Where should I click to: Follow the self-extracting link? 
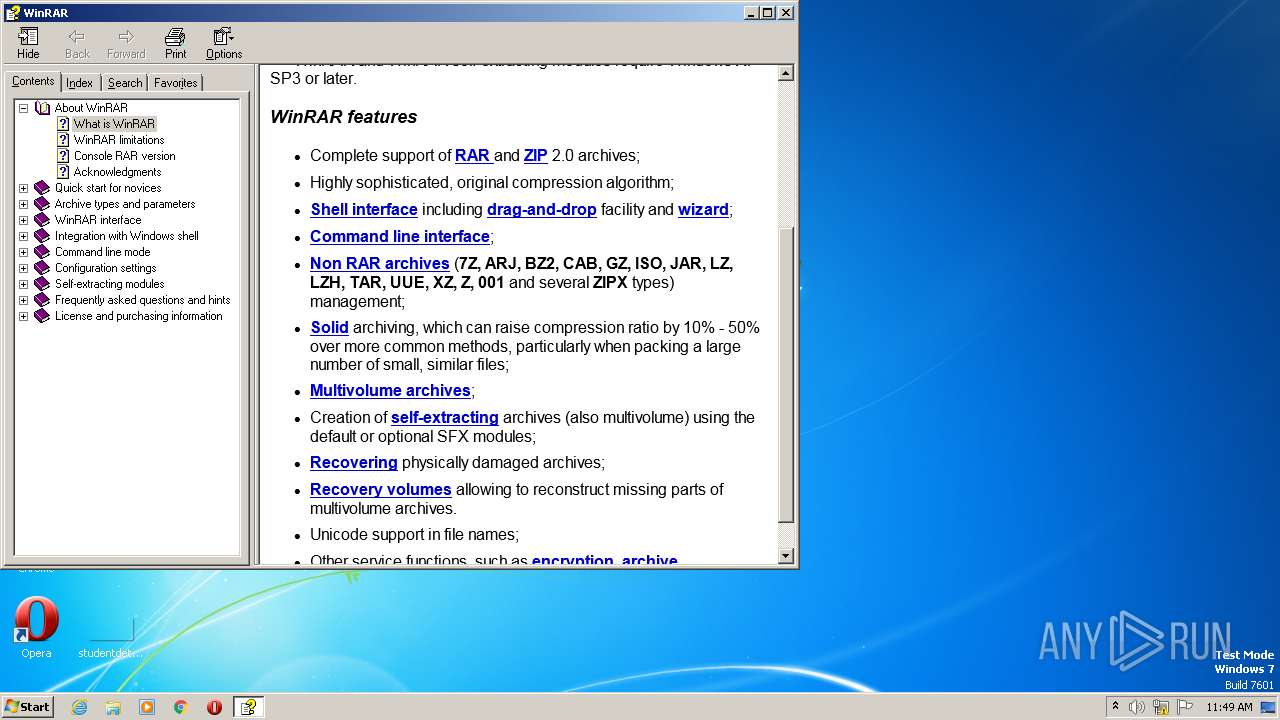pyautogui.click(x=445, y=417)
